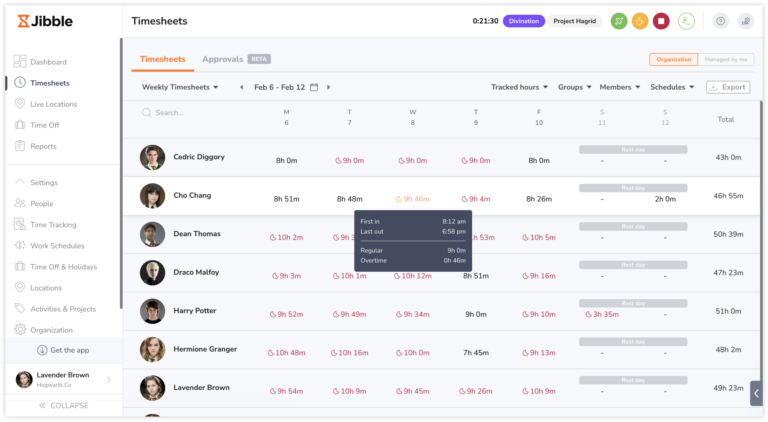
Task: Open Cho Chang's Wednesday 9h 46m entry
Action: click(x=412, y=199)
